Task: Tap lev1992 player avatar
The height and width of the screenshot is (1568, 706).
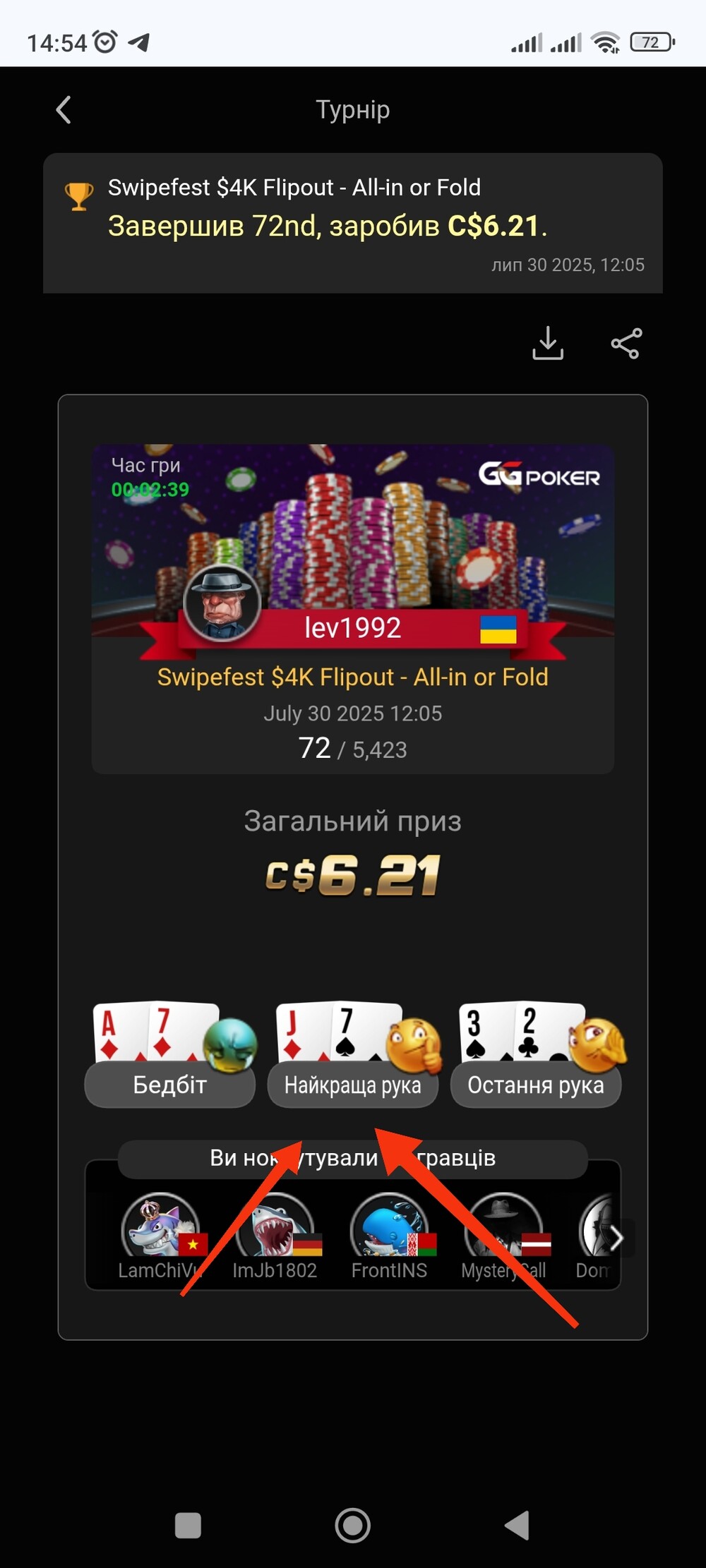Action: click(222, 603)
